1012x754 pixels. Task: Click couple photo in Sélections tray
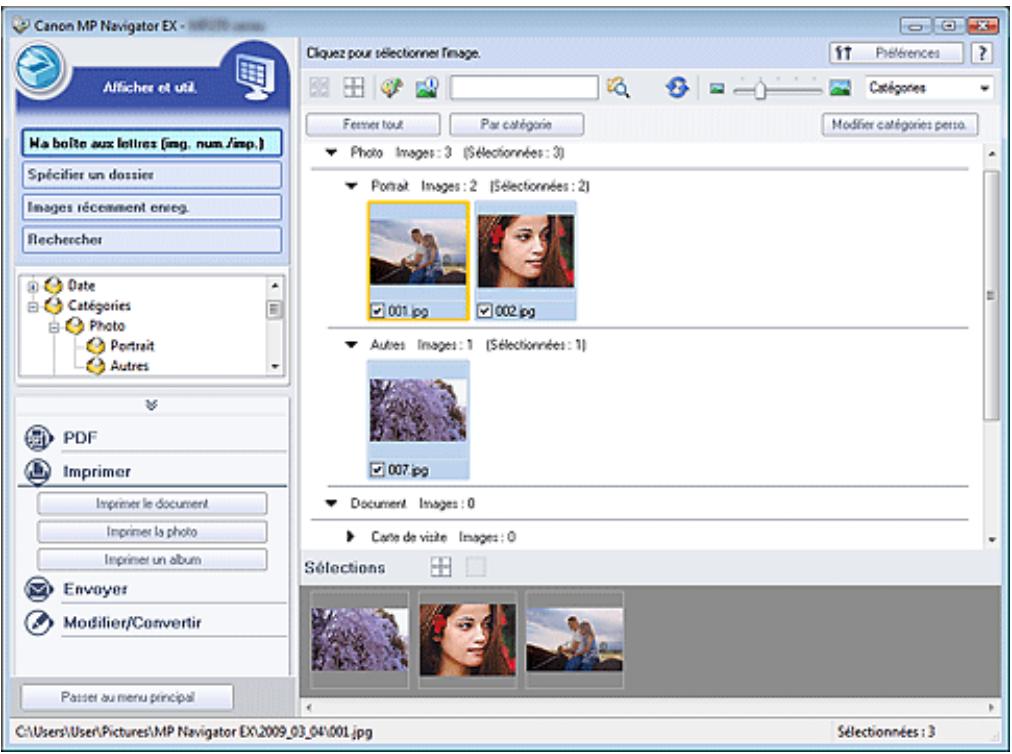pos(574,639)
